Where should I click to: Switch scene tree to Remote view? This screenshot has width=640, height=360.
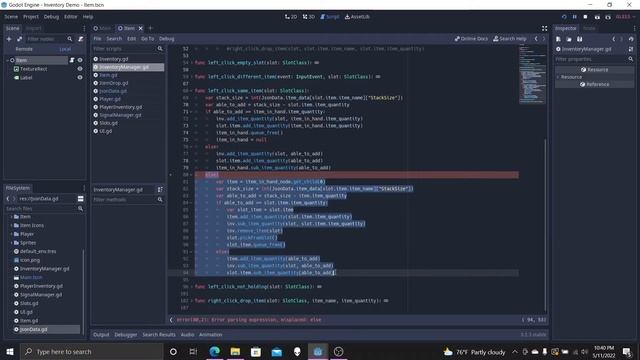24,49
